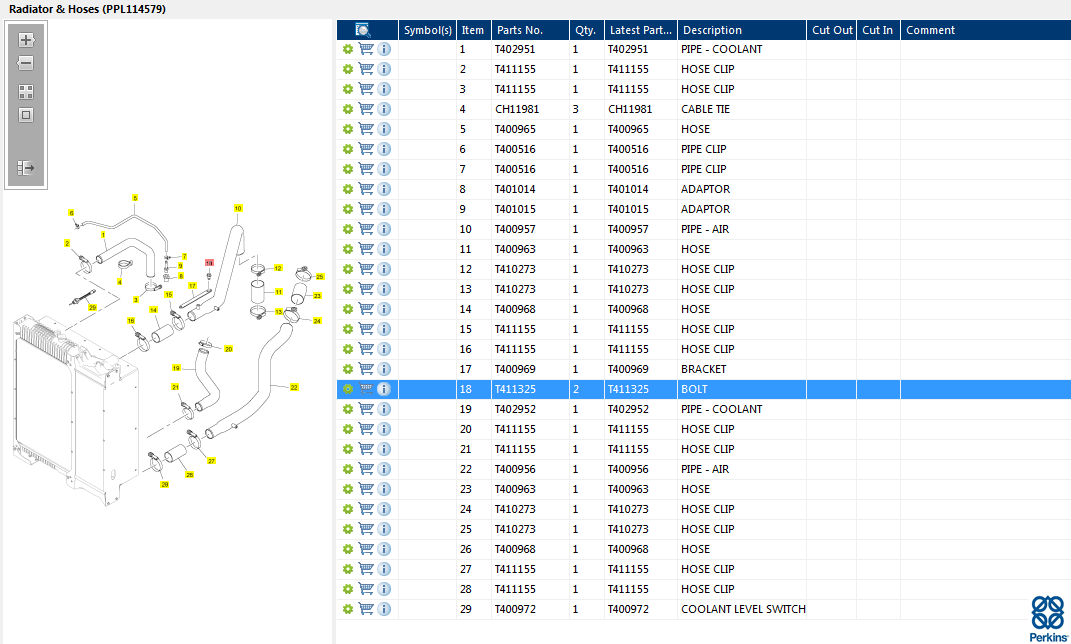Click callout 22 on the diagram
1071x644 pixels.
click(294, 387)
